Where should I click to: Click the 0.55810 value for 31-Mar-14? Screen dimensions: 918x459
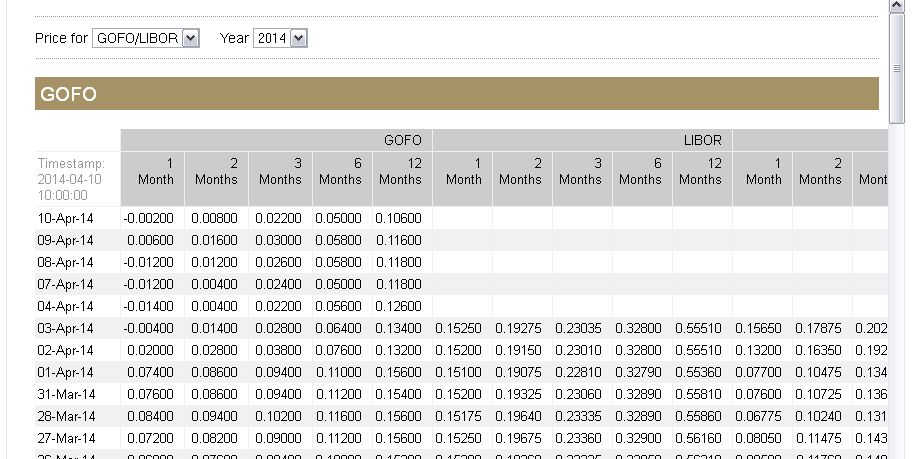pos(698,394)
